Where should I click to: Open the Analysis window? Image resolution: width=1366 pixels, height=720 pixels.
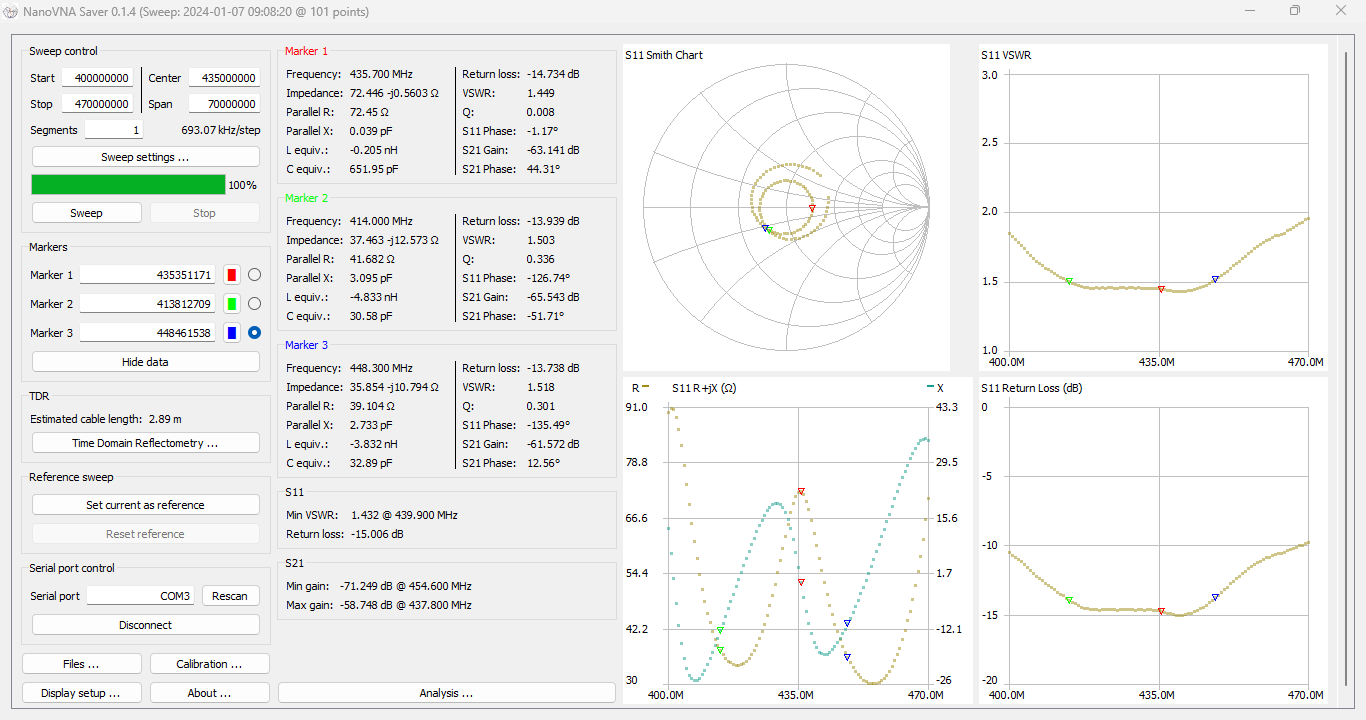(x=446, y=693)
